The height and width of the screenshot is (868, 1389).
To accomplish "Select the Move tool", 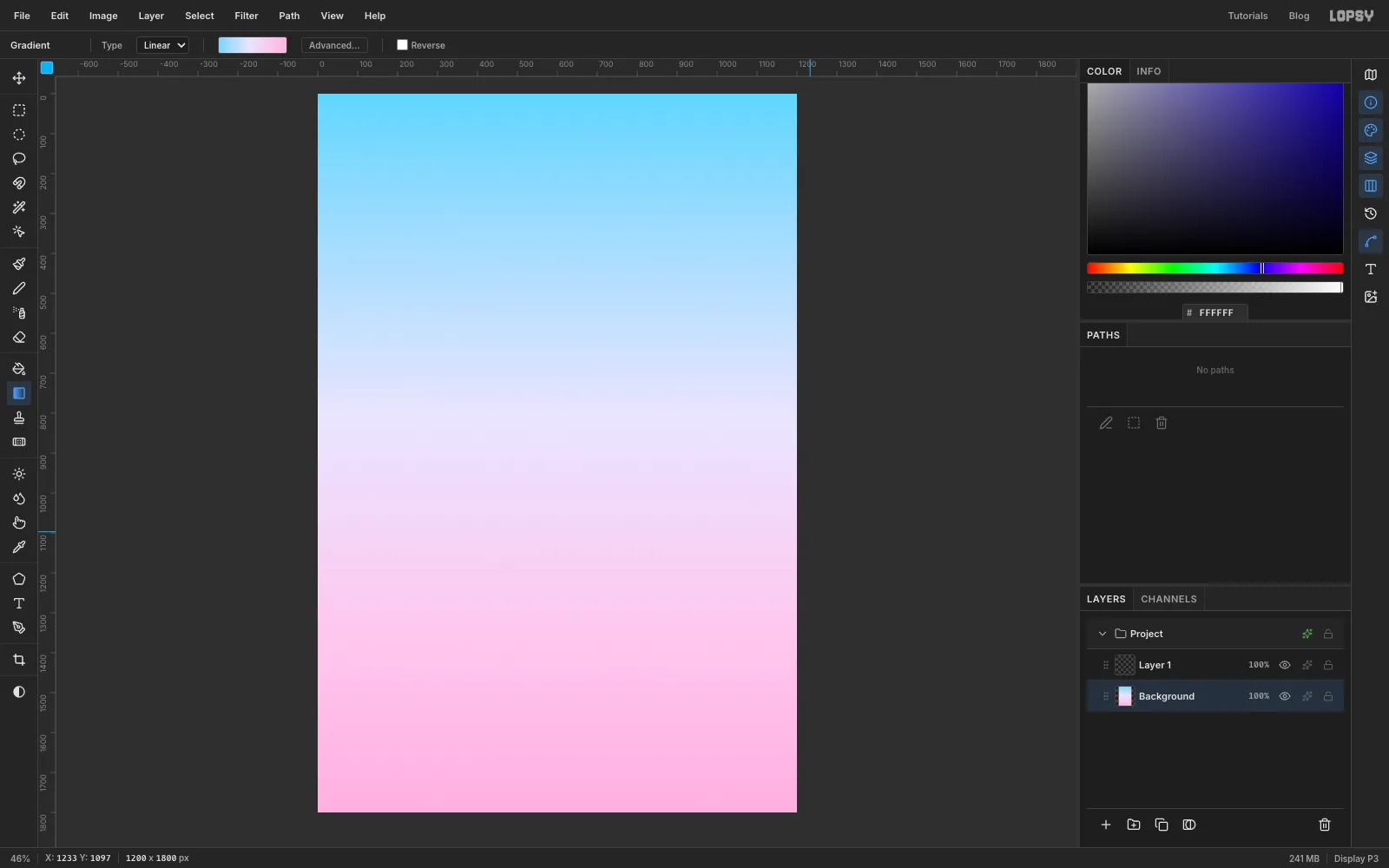I will [19, 78].
